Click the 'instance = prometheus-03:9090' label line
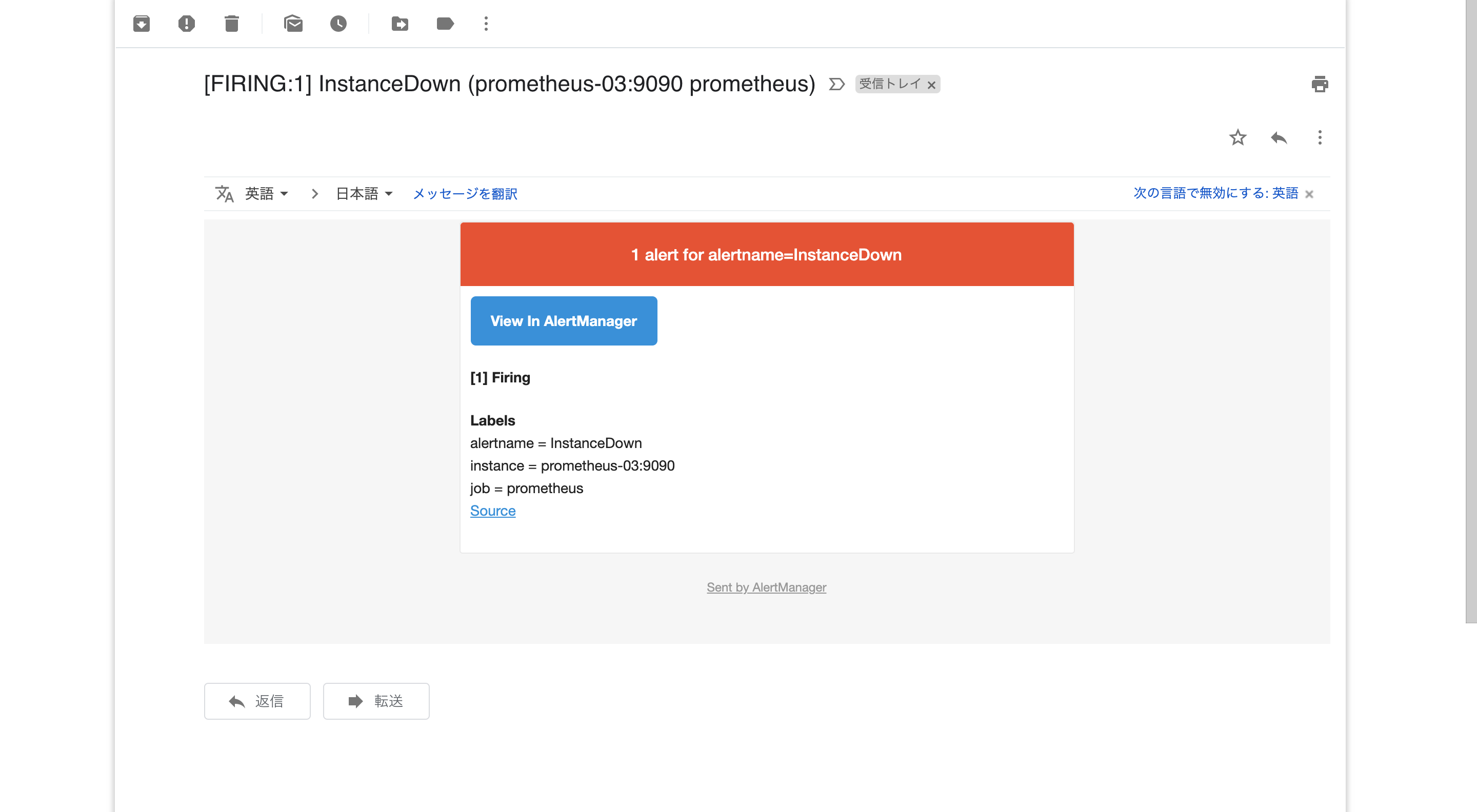 [x=572, y=465]
